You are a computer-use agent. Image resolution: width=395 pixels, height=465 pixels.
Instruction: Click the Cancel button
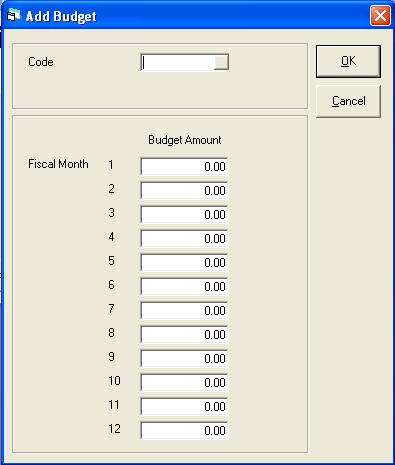pos(348,101)
